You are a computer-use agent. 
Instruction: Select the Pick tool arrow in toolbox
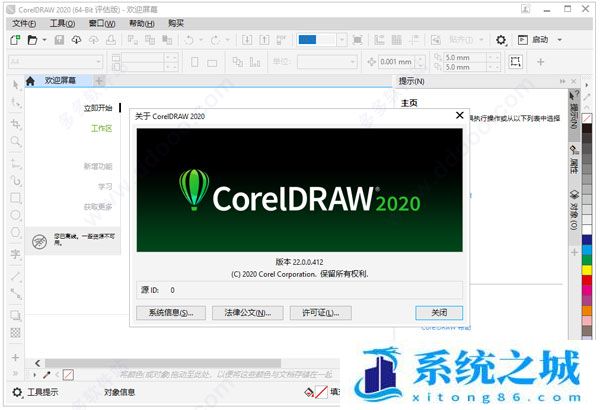tap(15, 85)
